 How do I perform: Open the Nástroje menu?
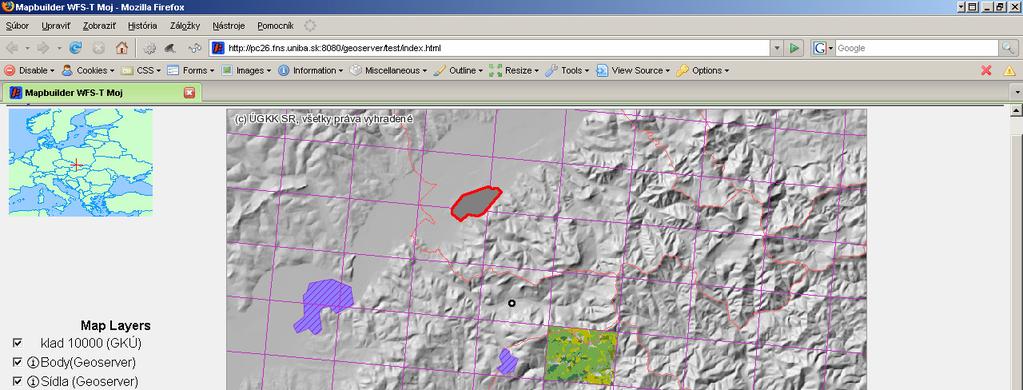click(228, 26)
